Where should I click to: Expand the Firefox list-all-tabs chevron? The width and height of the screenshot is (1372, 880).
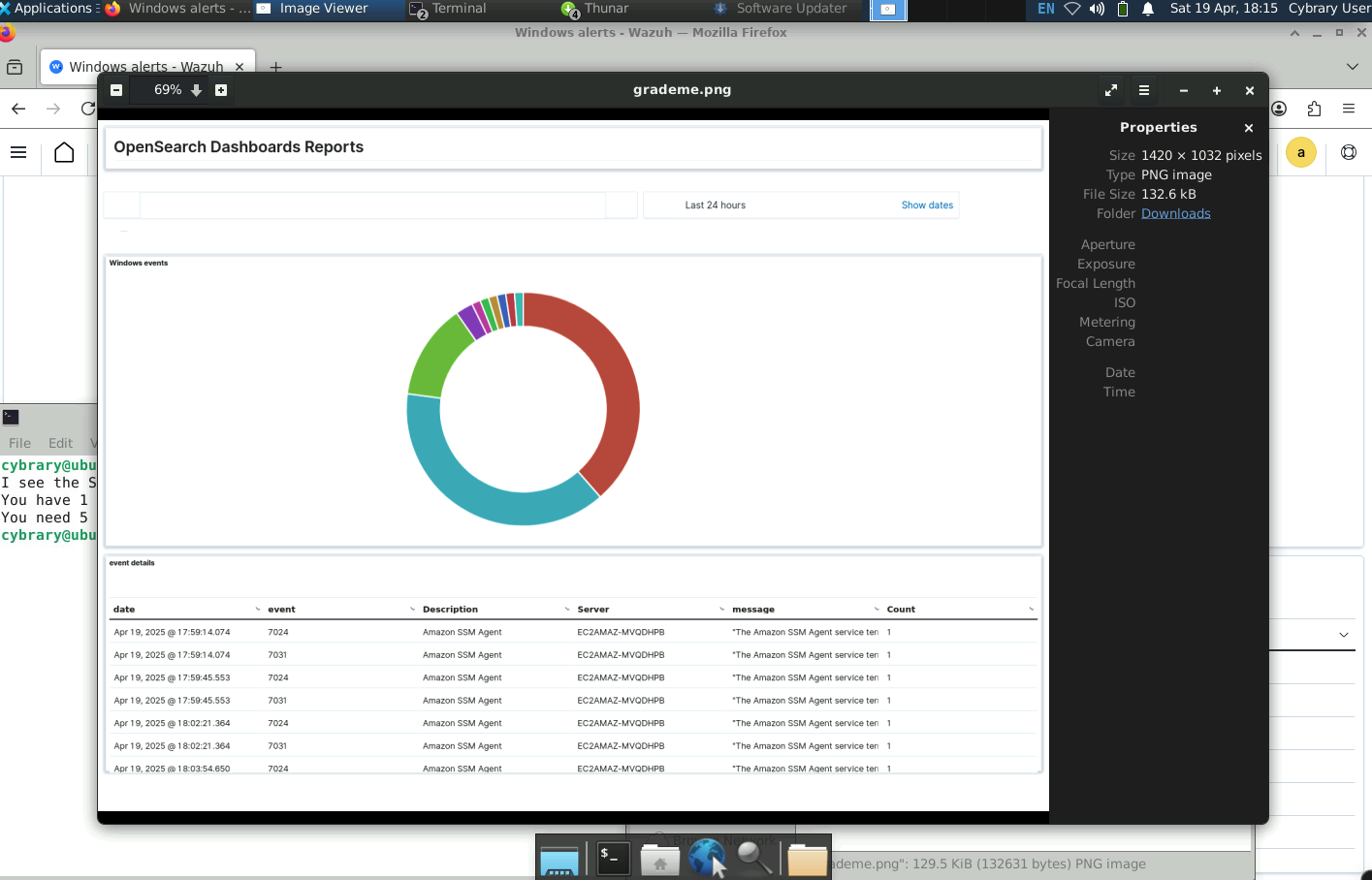tap(1353, 67)
